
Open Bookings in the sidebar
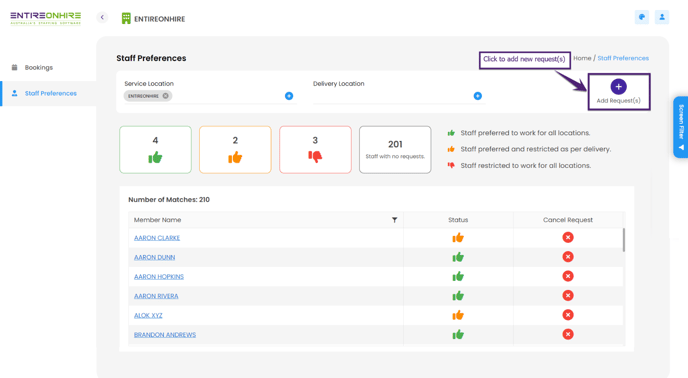click(x=39, y=67)
